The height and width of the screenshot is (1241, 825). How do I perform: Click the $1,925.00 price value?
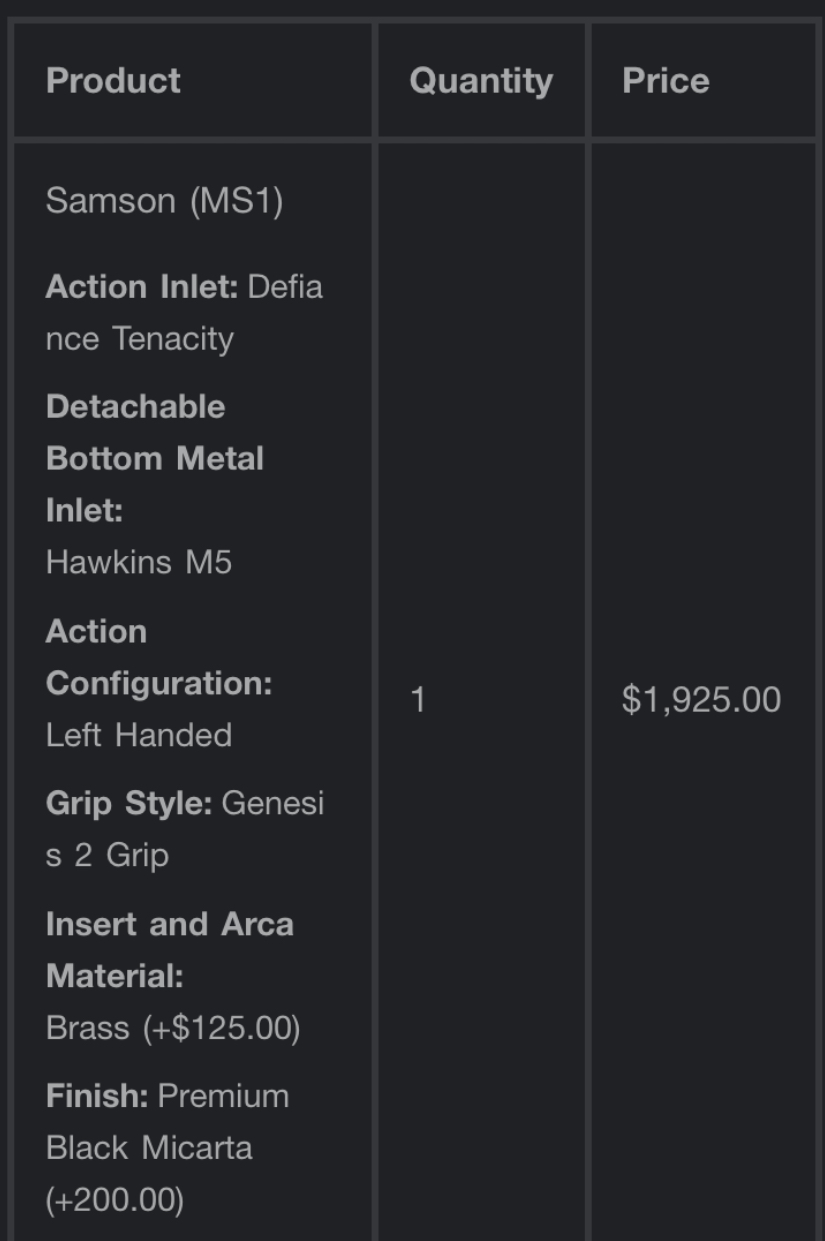(x=701, y=700)
